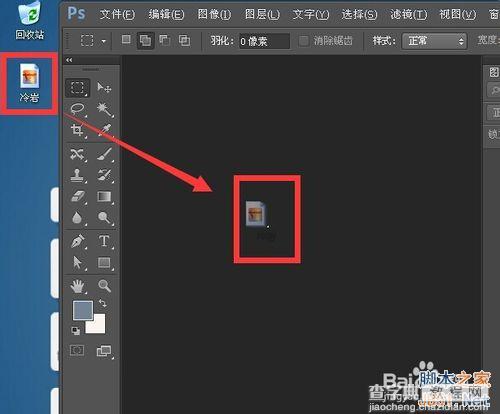The image size is (500, 414).
Task: Select the 冷岩 image file on desktop
Action: [29, 83]
